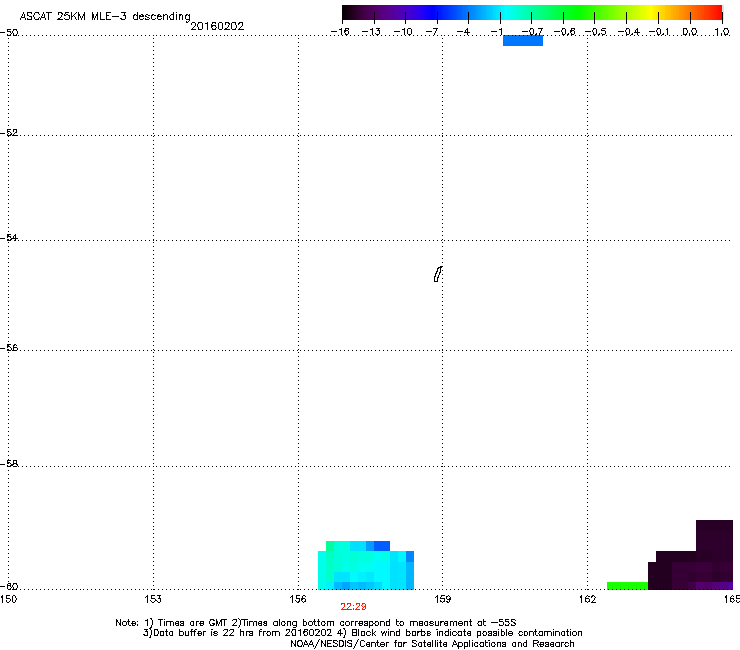Image resolution: width=740 pixels, height=650 pixels.
Task: Click the latitude label -54
Action: coord(9,237)
